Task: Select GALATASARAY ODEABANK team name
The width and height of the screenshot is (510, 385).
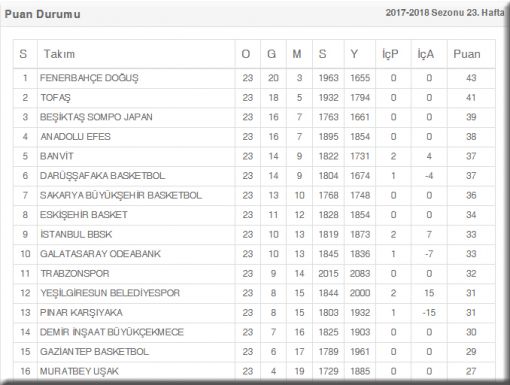Action: [x=100, y=254]
